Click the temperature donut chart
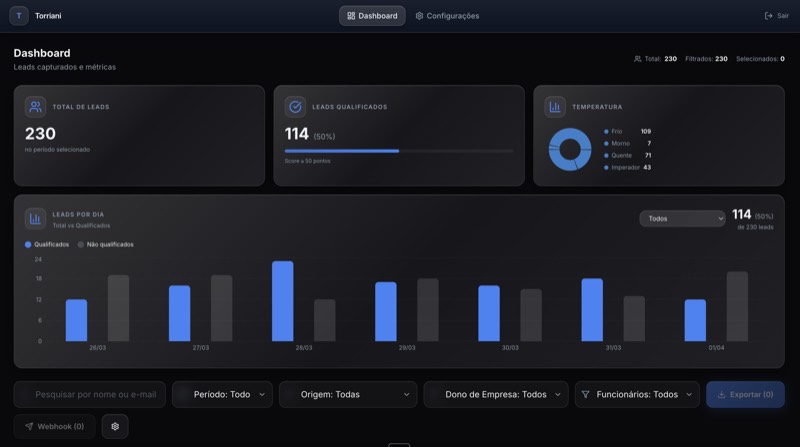Screen dimensions: 800x447 (x=570, y=150)
